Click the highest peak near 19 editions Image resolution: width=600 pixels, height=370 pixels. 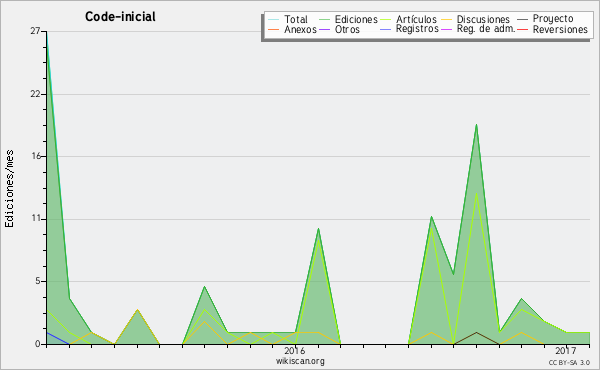pos(476,124)
